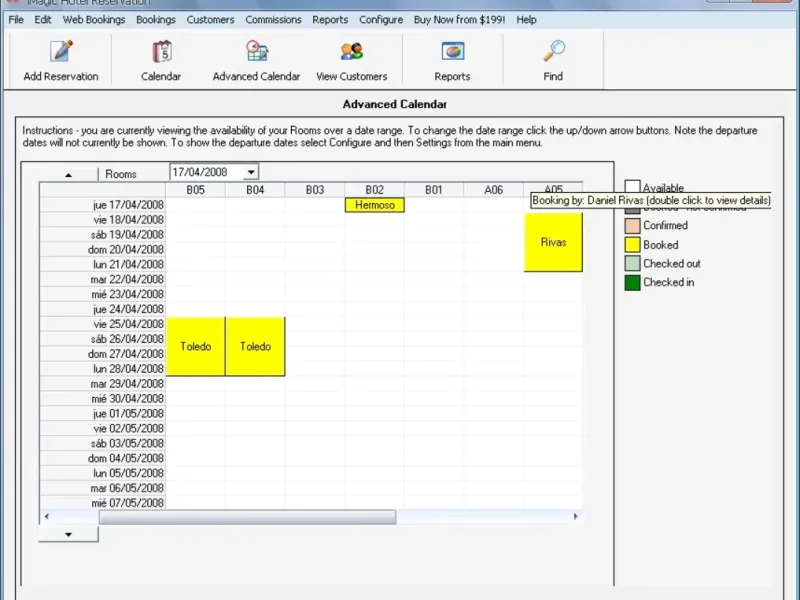
Task: Select the row lun 21/04/2008
Action: pos(103,264)
